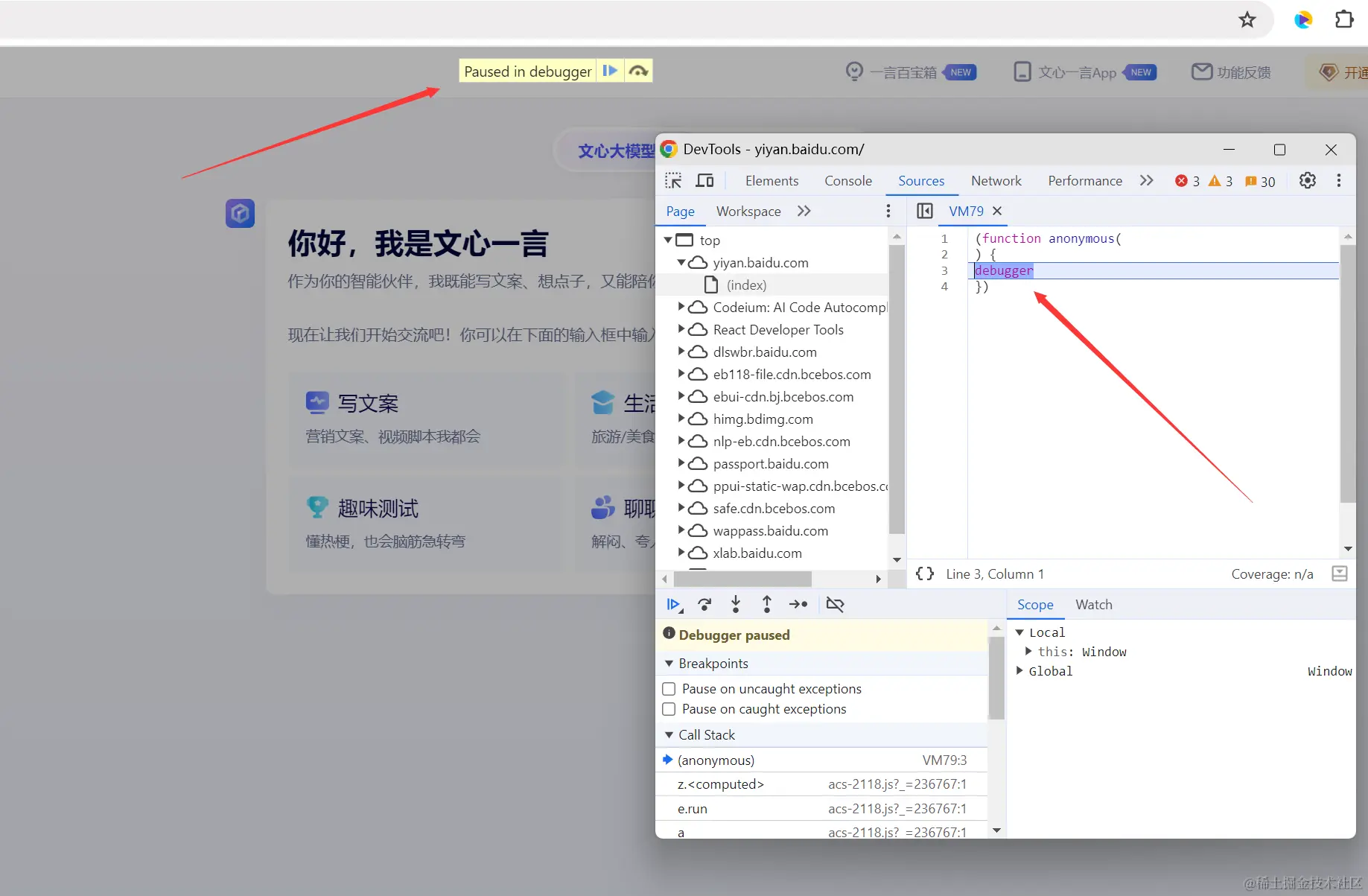Select safe.cdn.bcebos.com tree item
The image size is (1368, 896).
pyautogui.click(x=774, y=508)
